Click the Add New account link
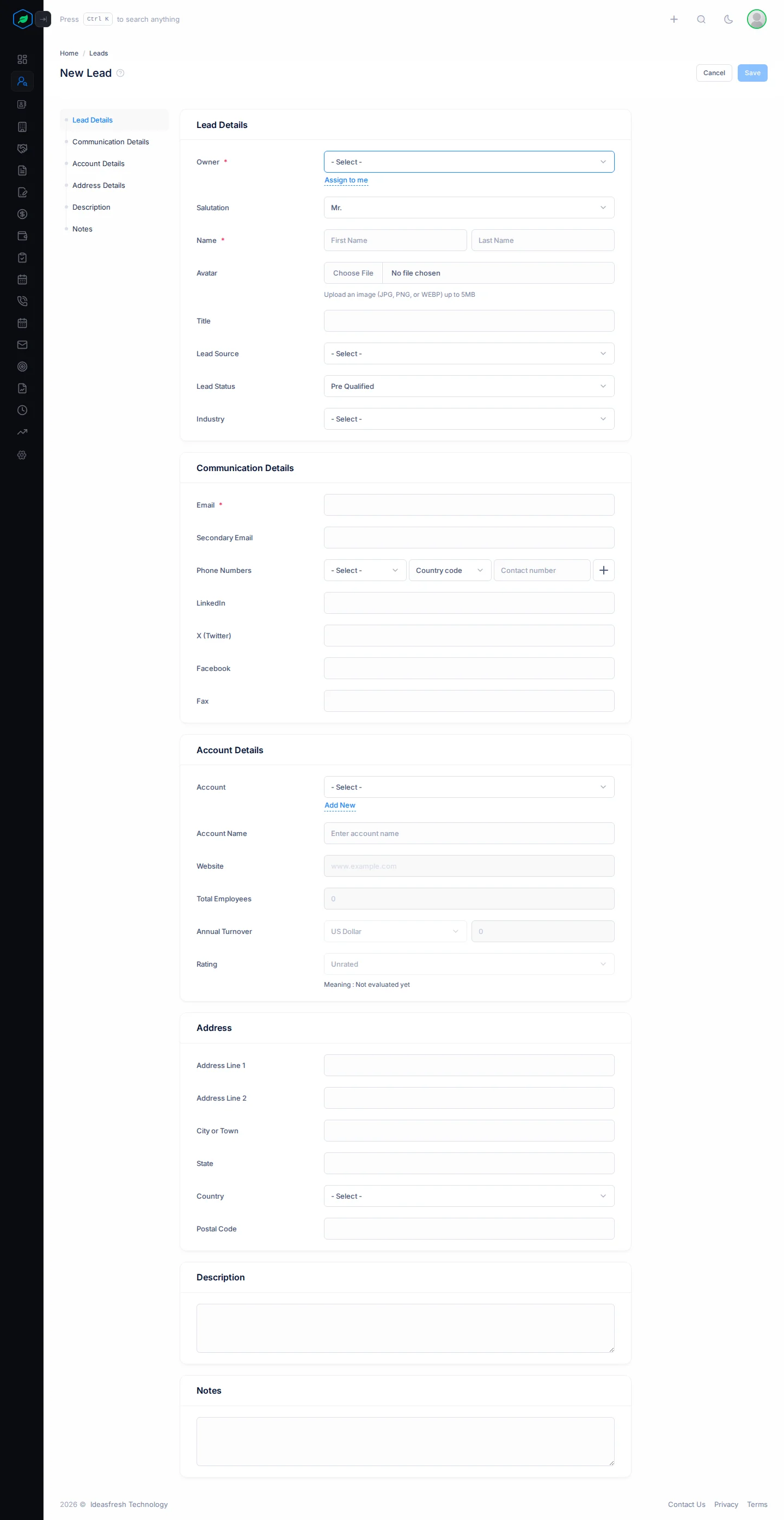This screenshot has height=1520, width=784. point(340,805)
